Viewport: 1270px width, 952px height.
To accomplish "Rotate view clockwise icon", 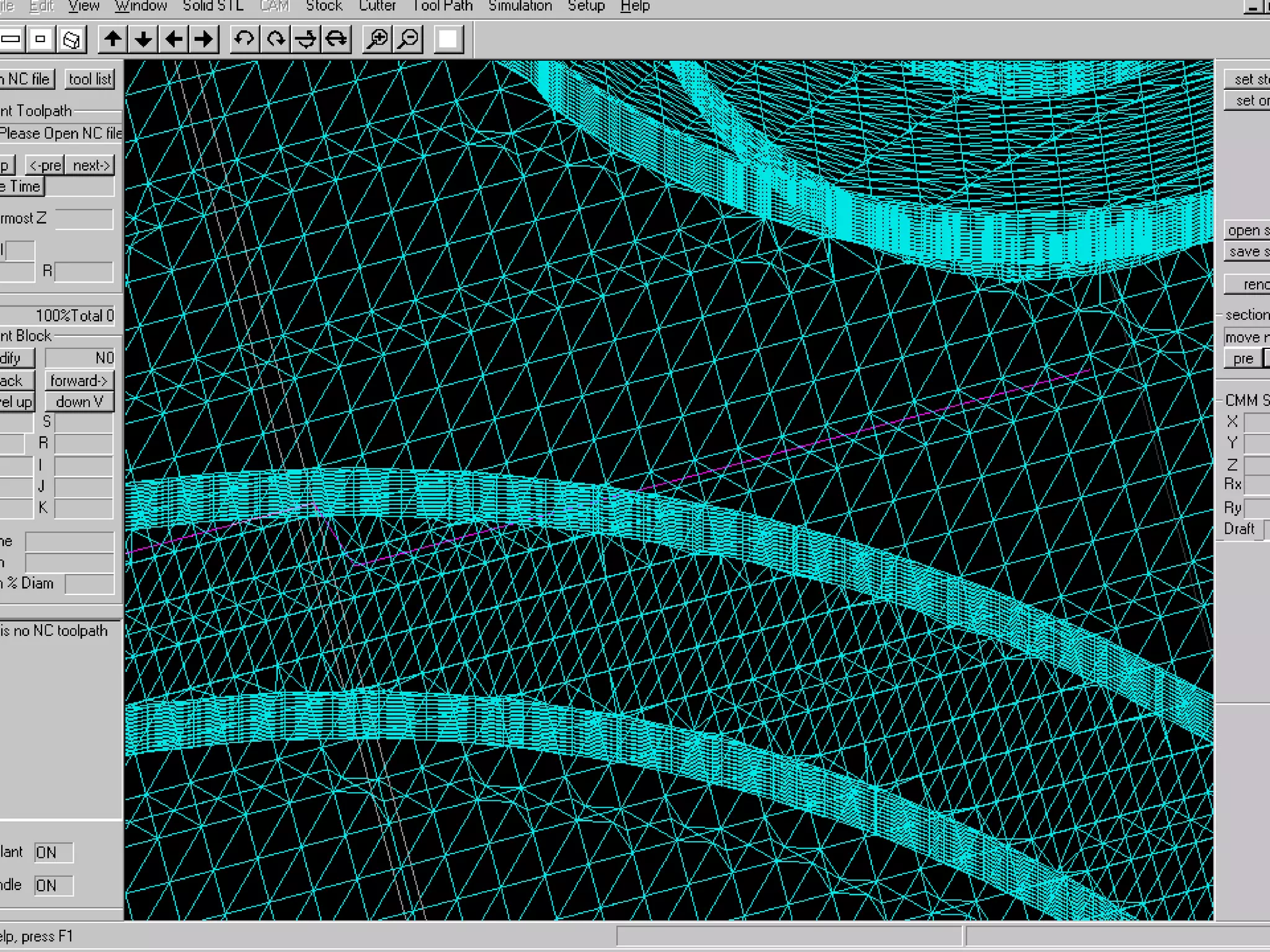I will point(275,40).
